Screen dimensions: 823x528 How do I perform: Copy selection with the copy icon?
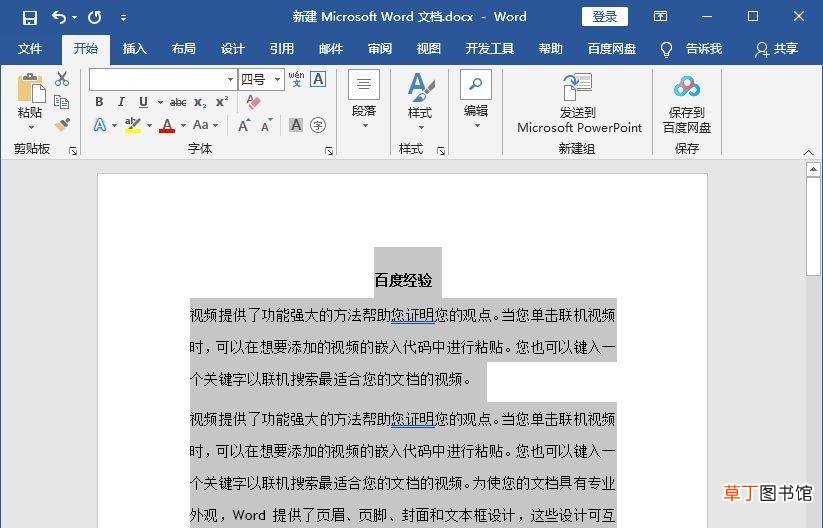point(62,102)
